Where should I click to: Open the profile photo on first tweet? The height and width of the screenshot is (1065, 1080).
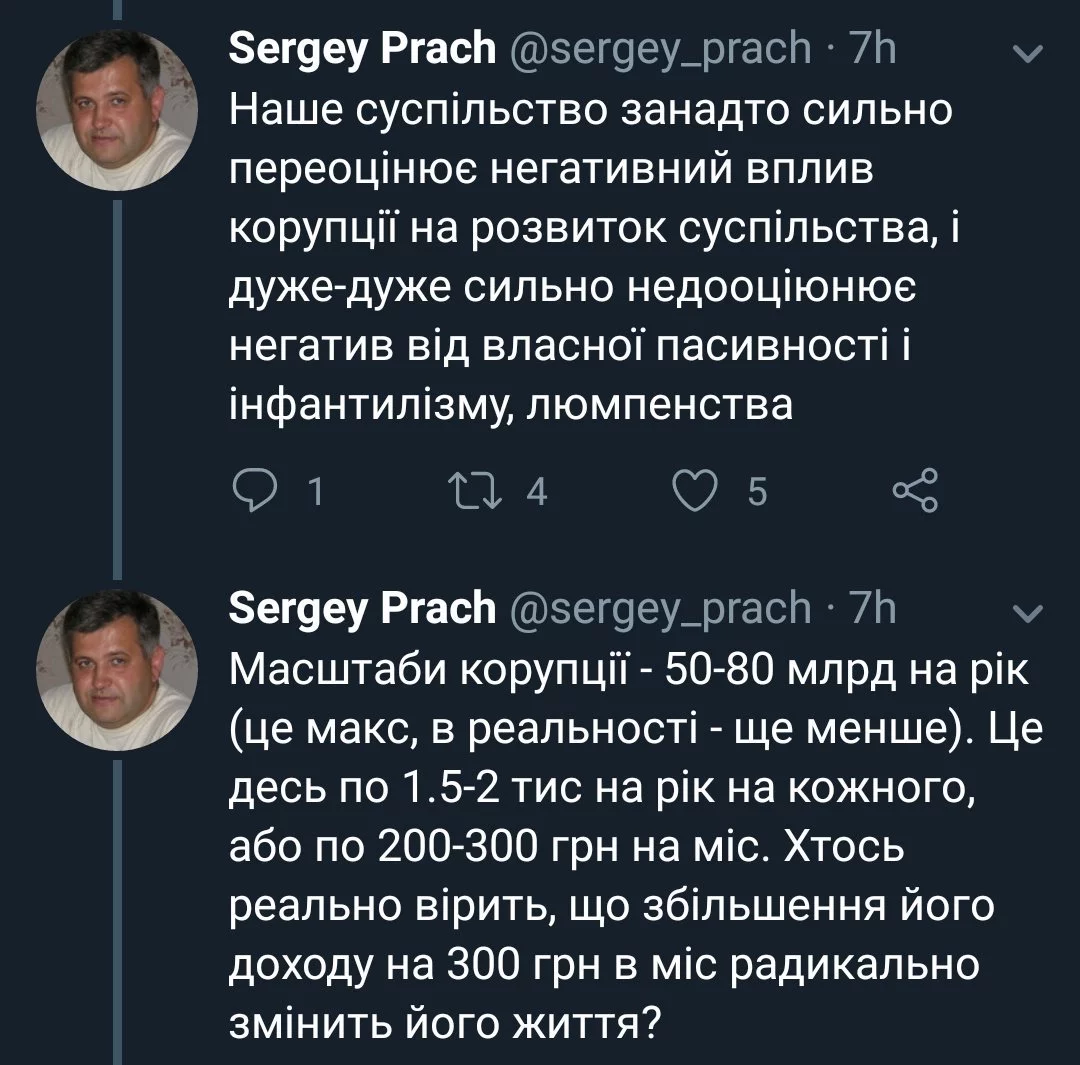[115, 112]
